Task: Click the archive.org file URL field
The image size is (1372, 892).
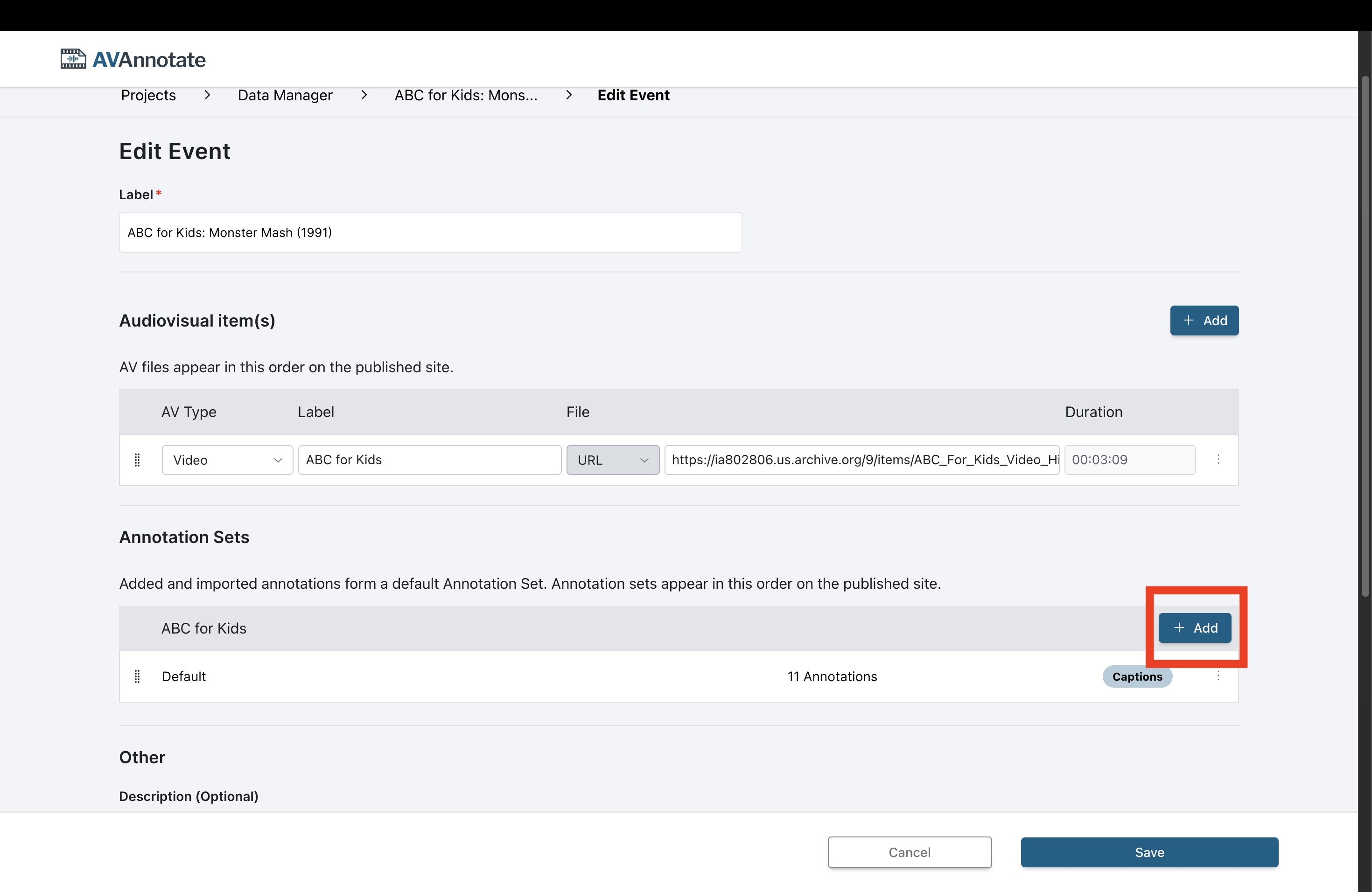Action: coord(861,460)
